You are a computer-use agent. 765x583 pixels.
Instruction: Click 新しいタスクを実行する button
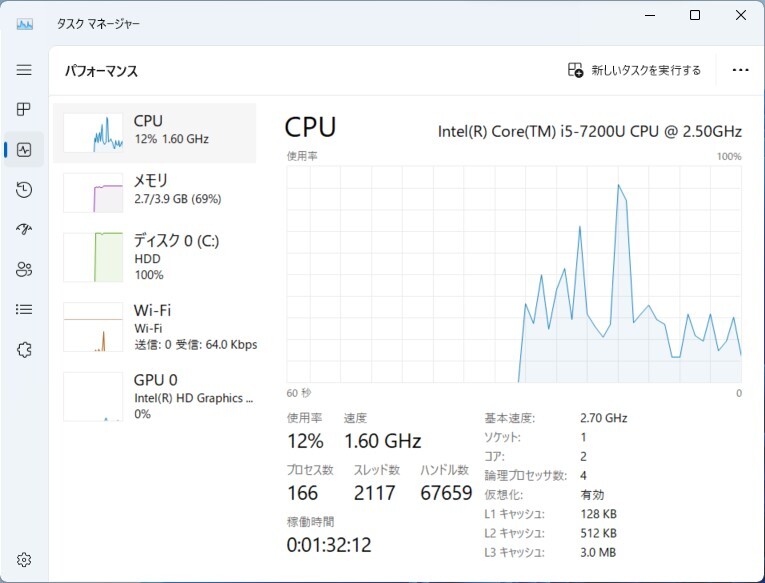click(634, 70)
